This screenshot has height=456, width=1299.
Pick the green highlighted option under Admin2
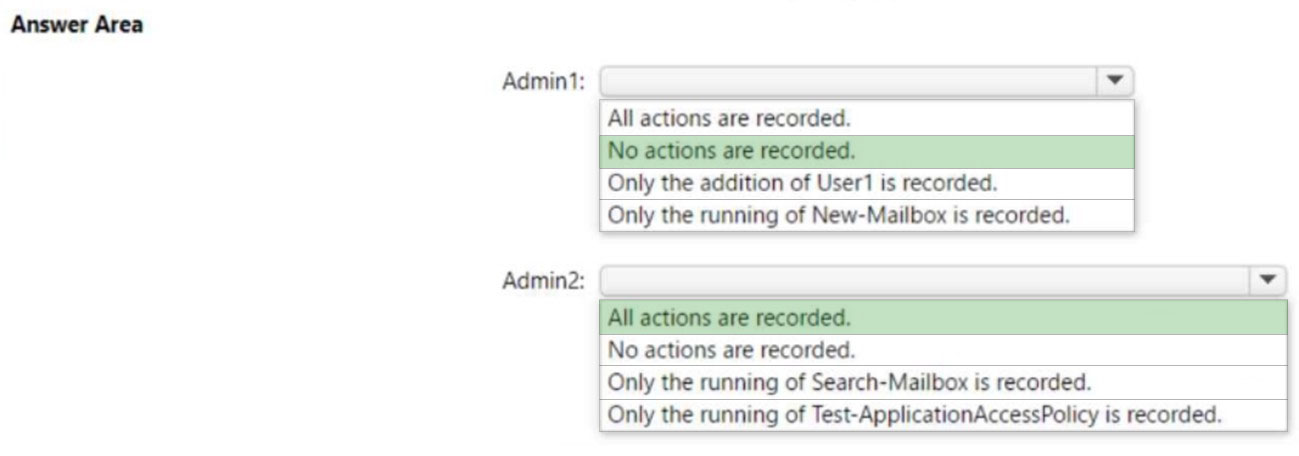pos(943,318)
